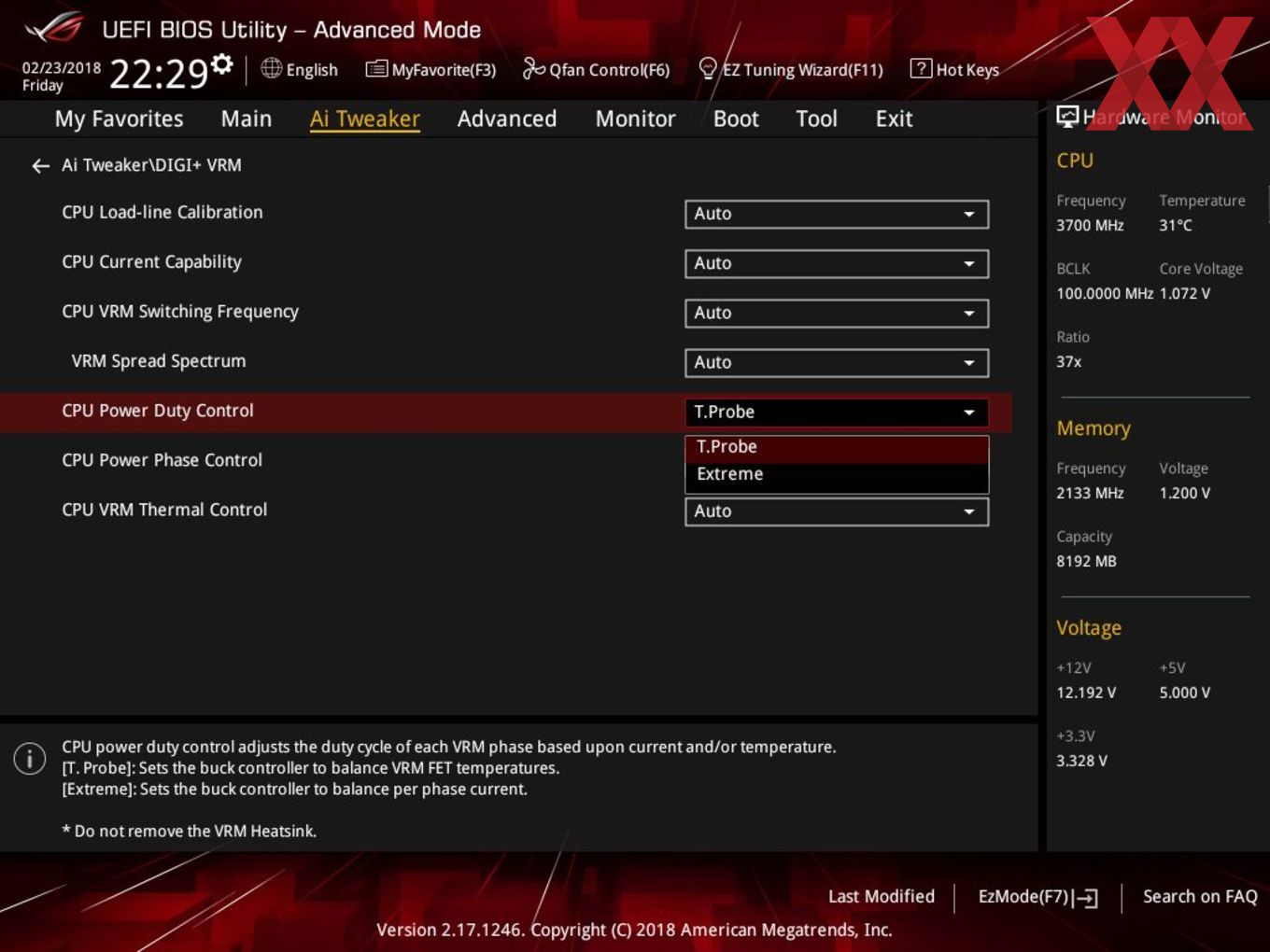Screen dimensions: 1270x952
Task: Open the Monitor tab
Action: pos(636,119)
